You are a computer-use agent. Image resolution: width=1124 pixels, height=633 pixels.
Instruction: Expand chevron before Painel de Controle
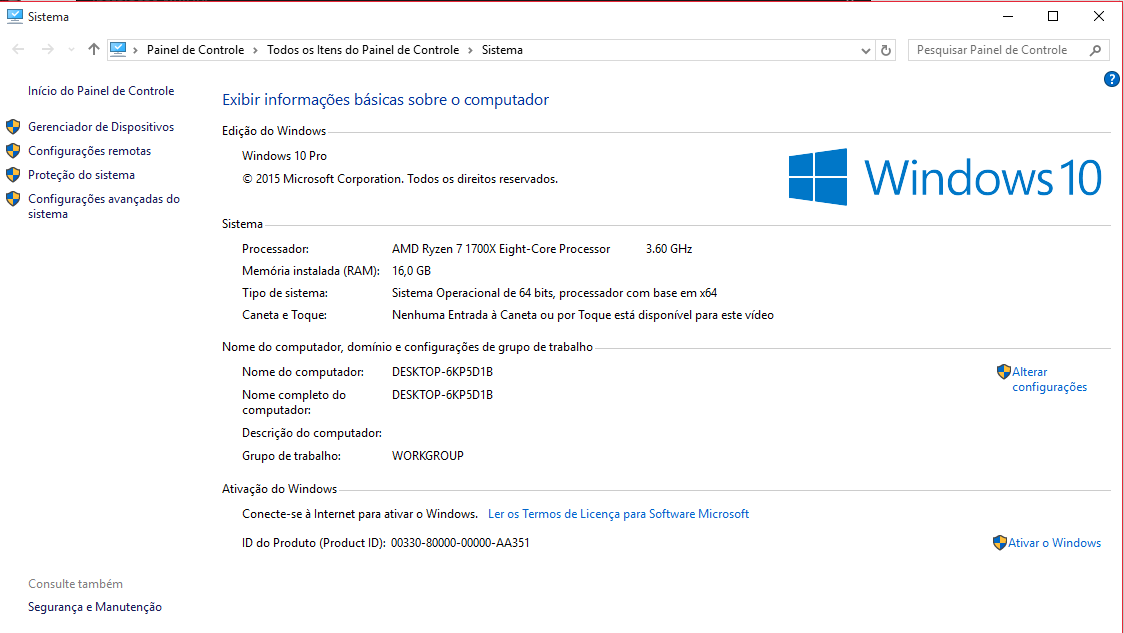(x=135, y=50)
